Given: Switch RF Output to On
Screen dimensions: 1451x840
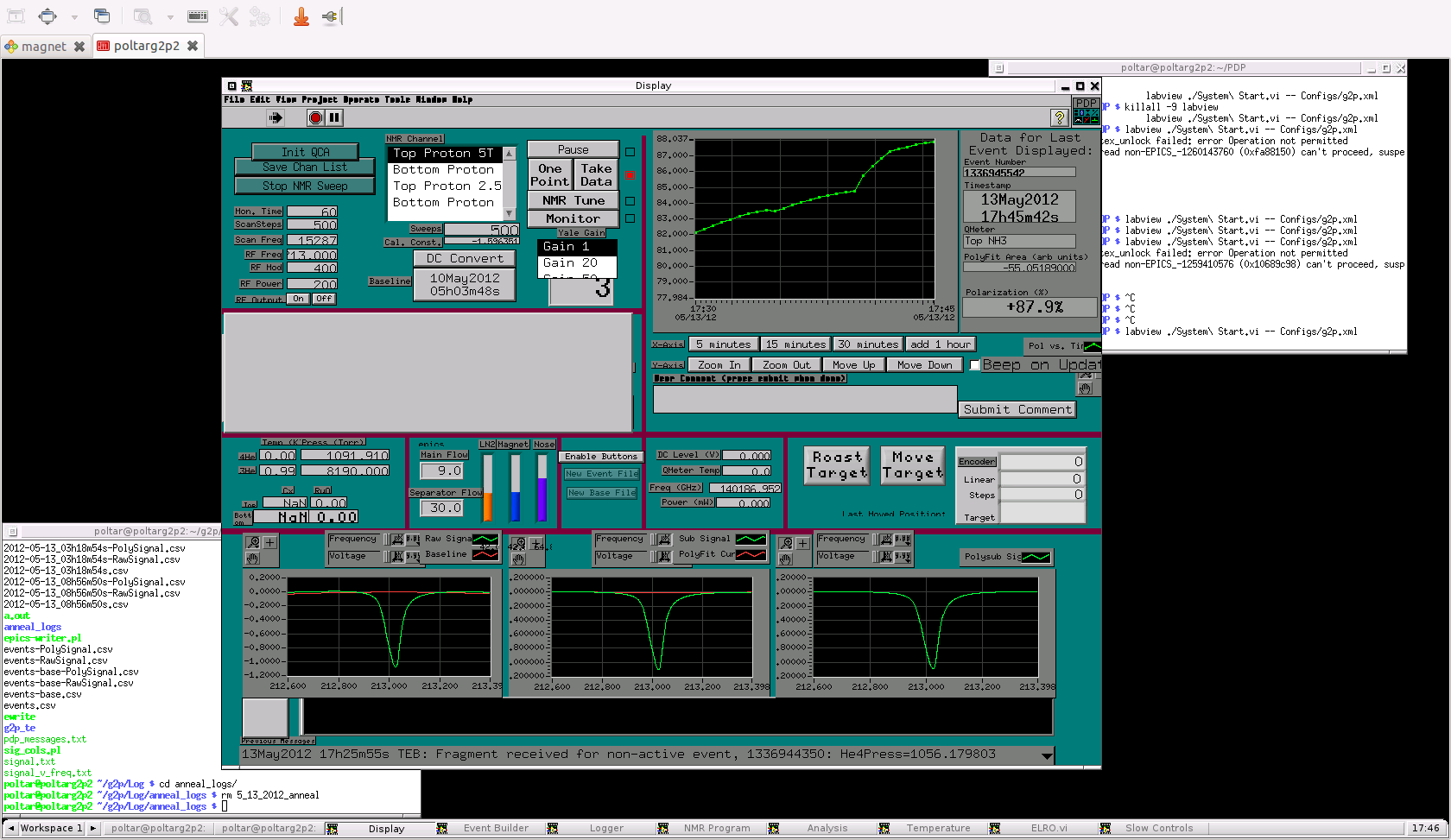Looking at the screenshot, I should [298, 299].
